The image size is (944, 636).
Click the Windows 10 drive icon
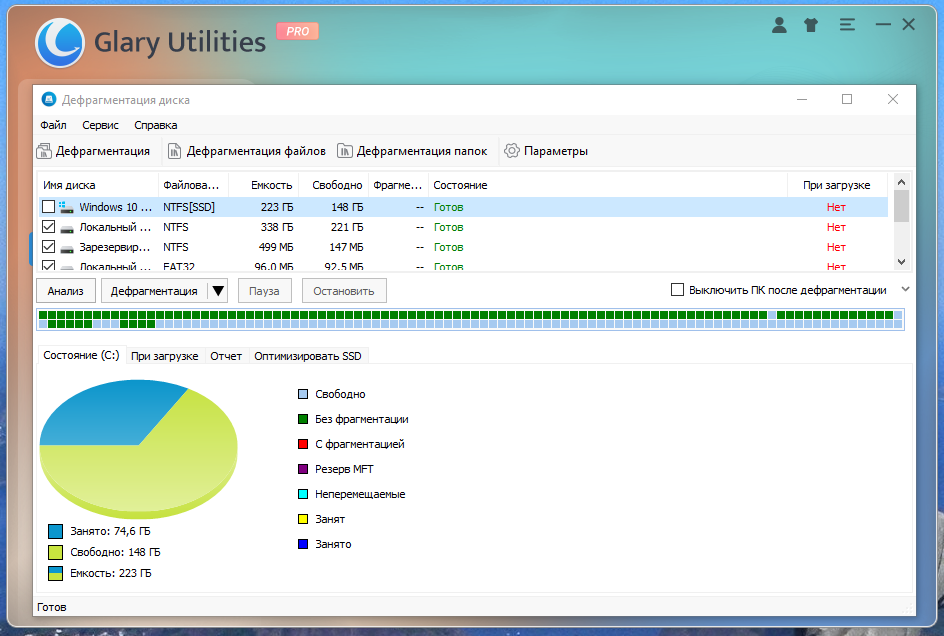click(66, 207)
